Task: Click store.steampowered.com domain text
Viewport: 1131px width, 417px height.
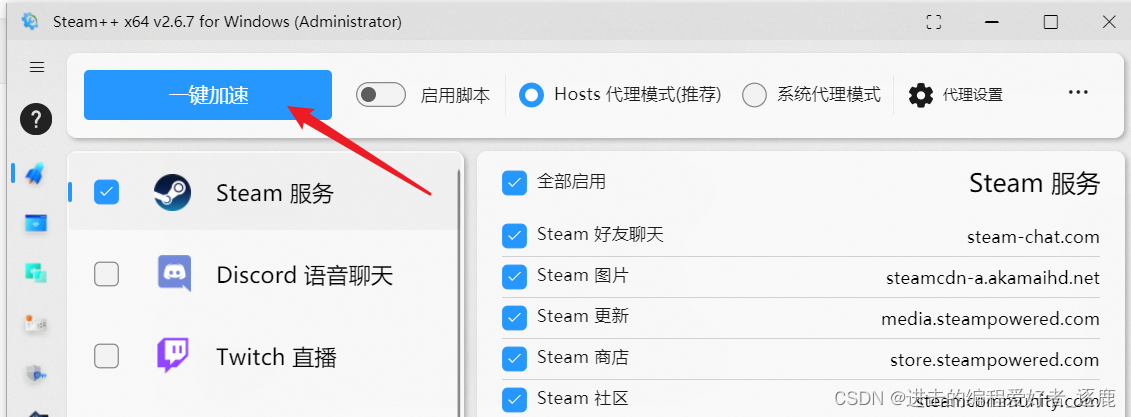Action: point(995,359)
